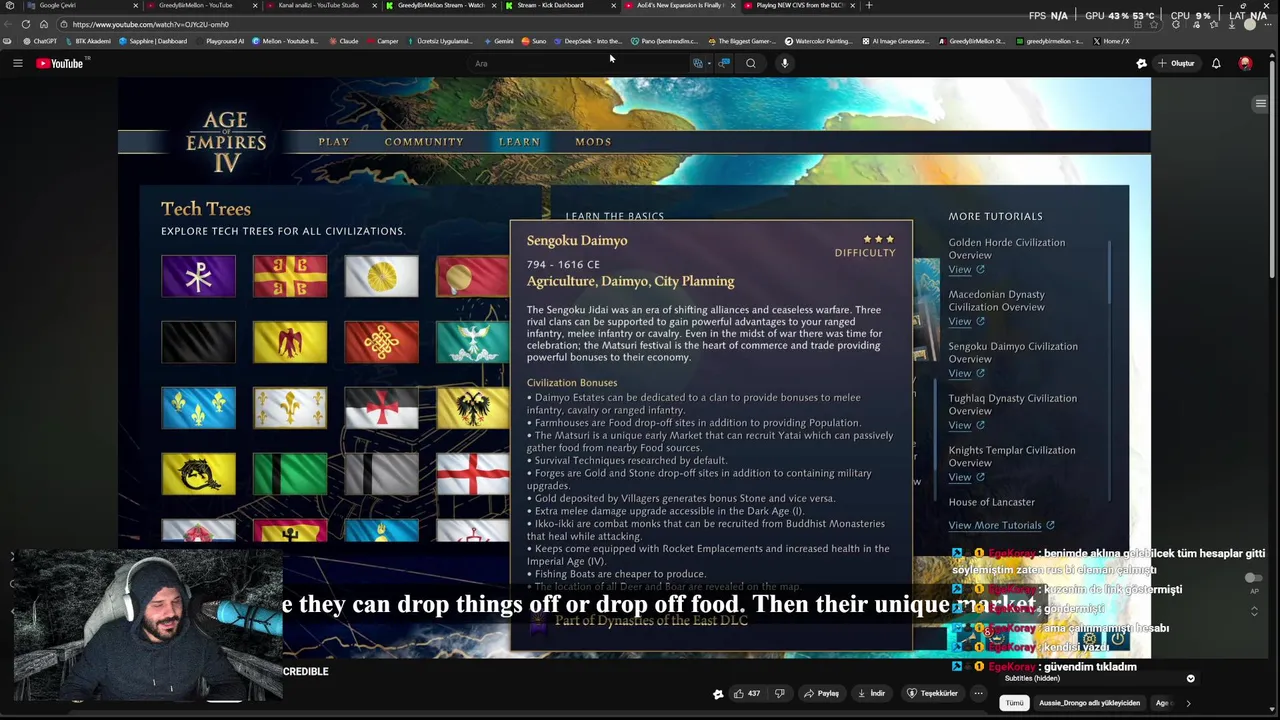
Task: Start voice search with the microphone icon
Action: tap(785, 63)
